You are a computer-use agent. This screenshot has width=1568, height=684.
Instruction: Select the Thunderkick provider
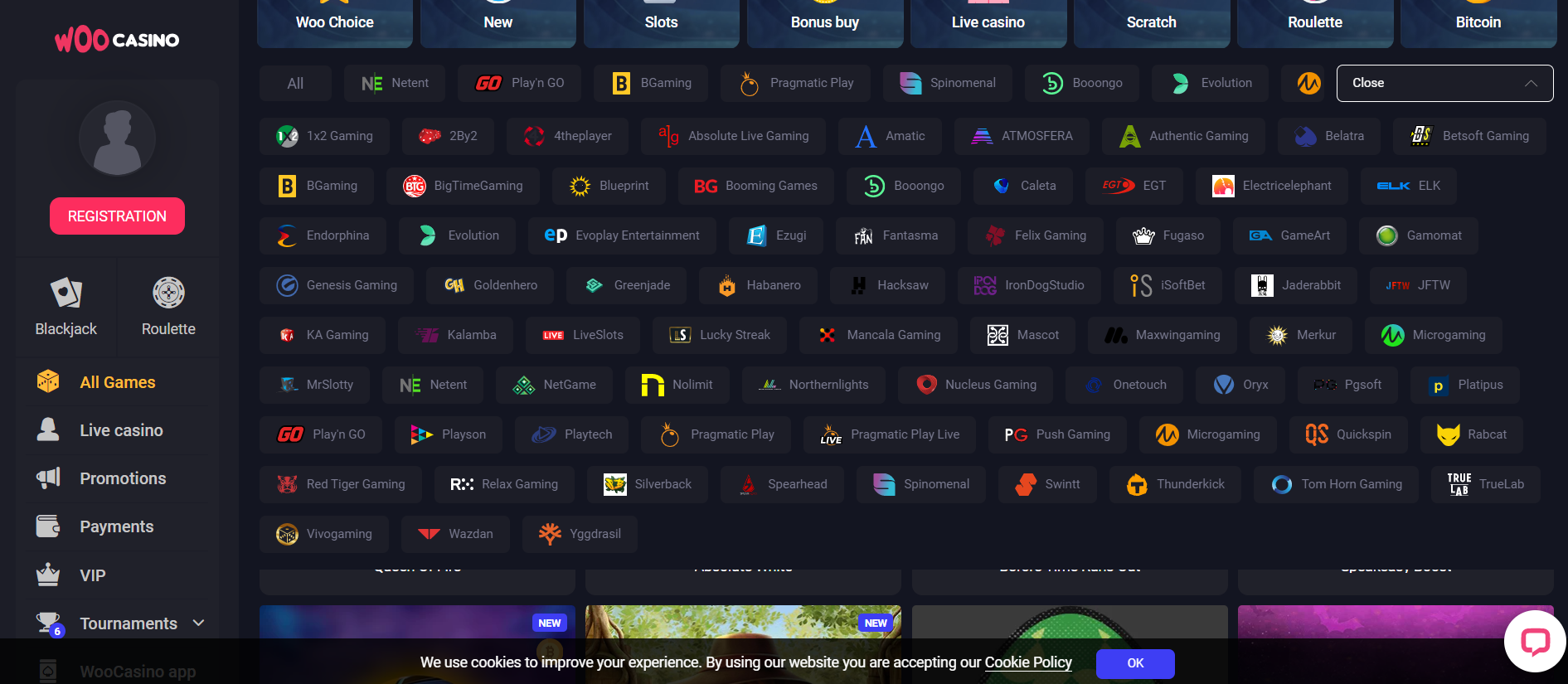(x=1175, y=484)
